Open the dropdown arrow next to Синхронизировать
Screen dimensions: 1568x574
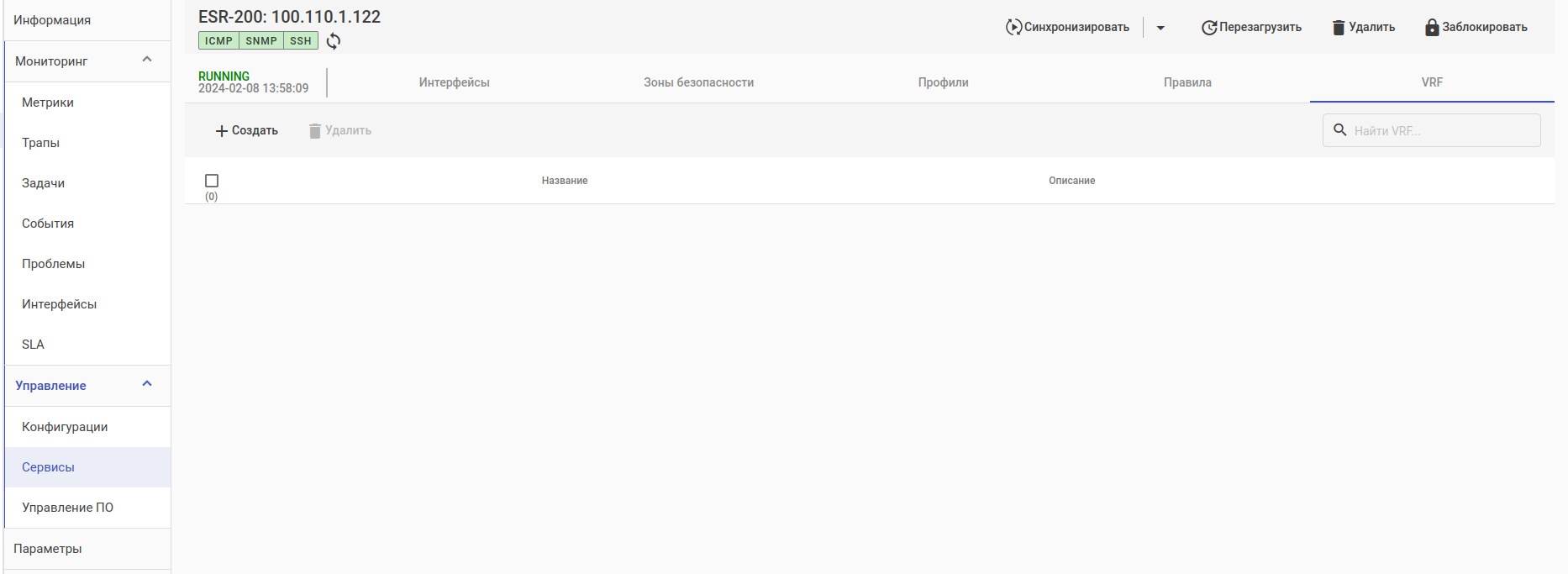pyautogui.click(x=1160, y=28)
